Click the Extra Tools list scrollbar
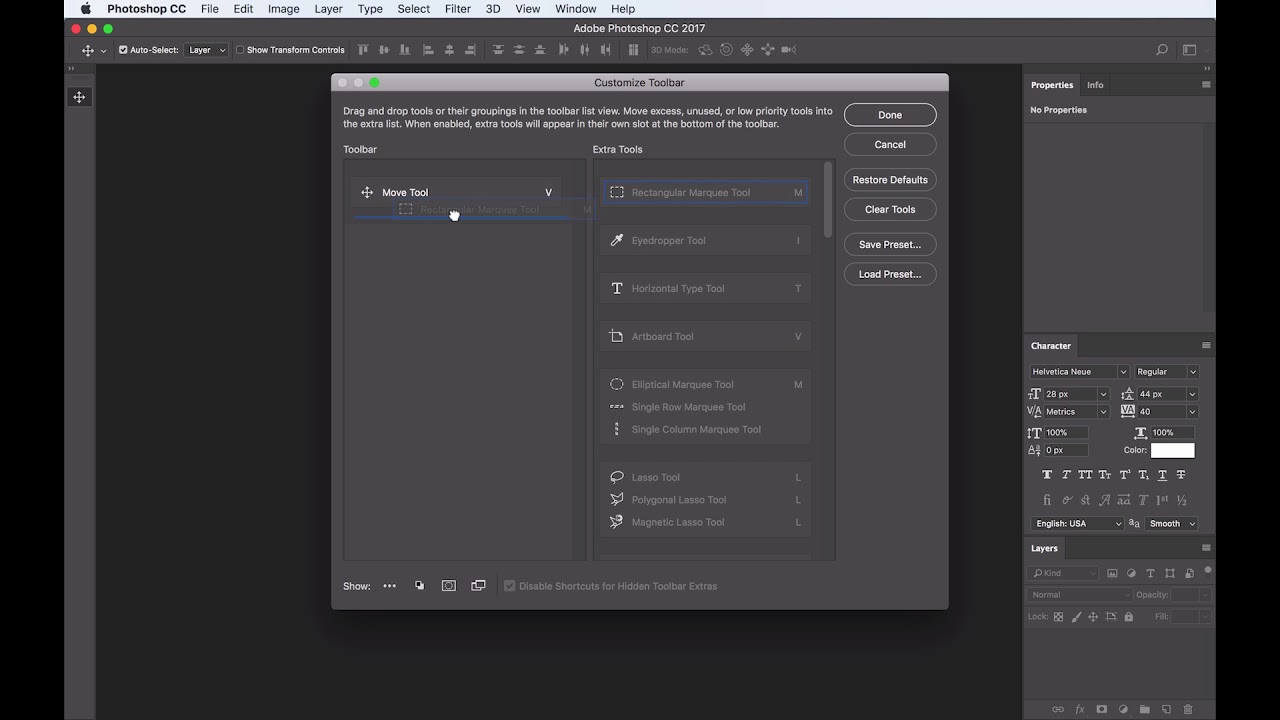This screenshot has height=720, width=1280. (828, 200)
